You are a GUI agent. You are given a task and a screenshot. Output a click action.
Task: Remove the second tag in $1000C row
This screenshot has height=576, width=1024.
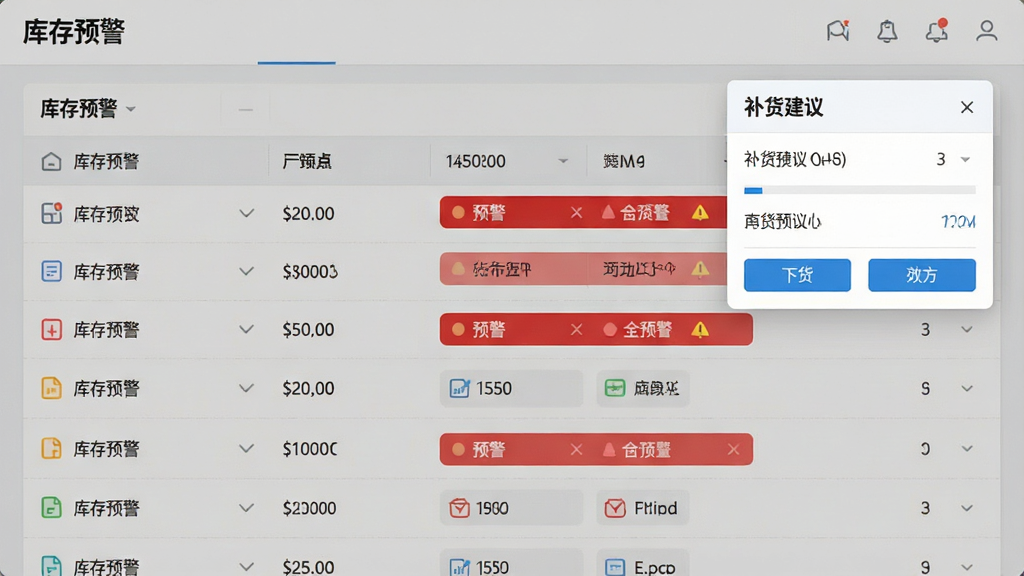pos(733,449)
